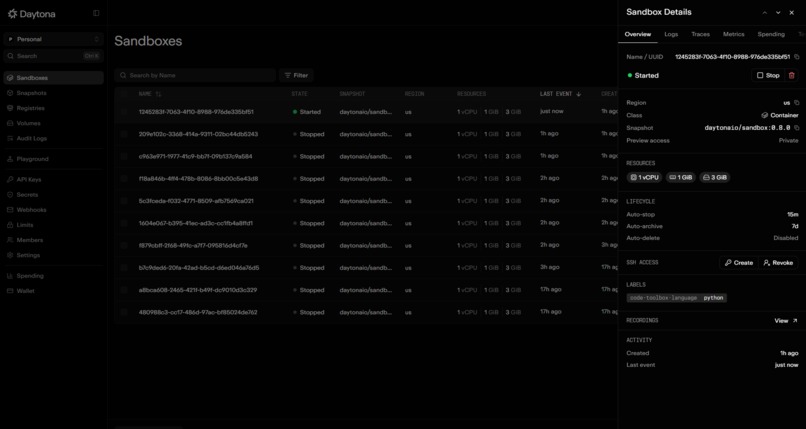This screenshot has width=806, height=429.
Task: Copy the snapshot name daytonaio/sandbox:0.8.0
Action: 797,128
